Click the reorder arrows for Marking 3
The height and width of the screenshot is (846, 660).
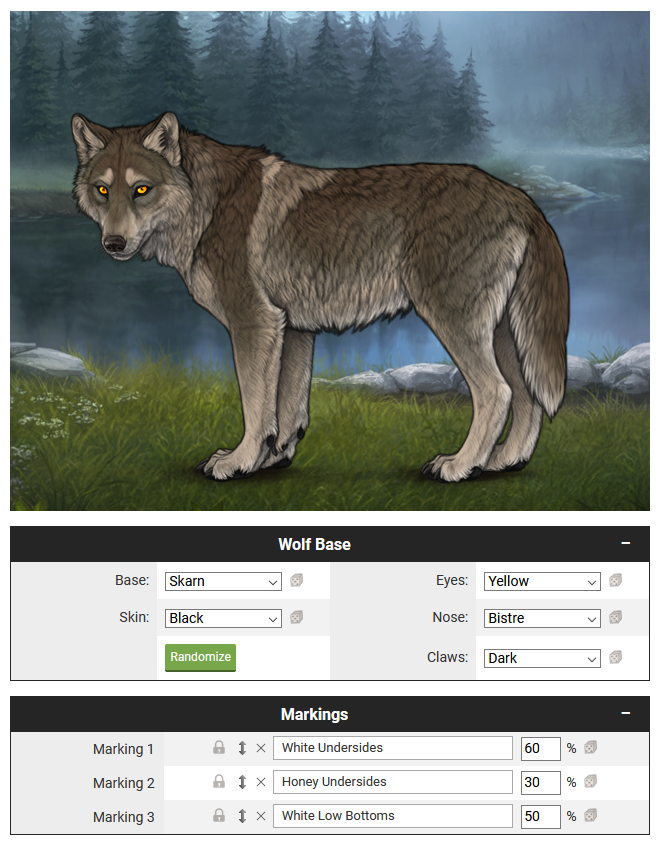(241, 816)
